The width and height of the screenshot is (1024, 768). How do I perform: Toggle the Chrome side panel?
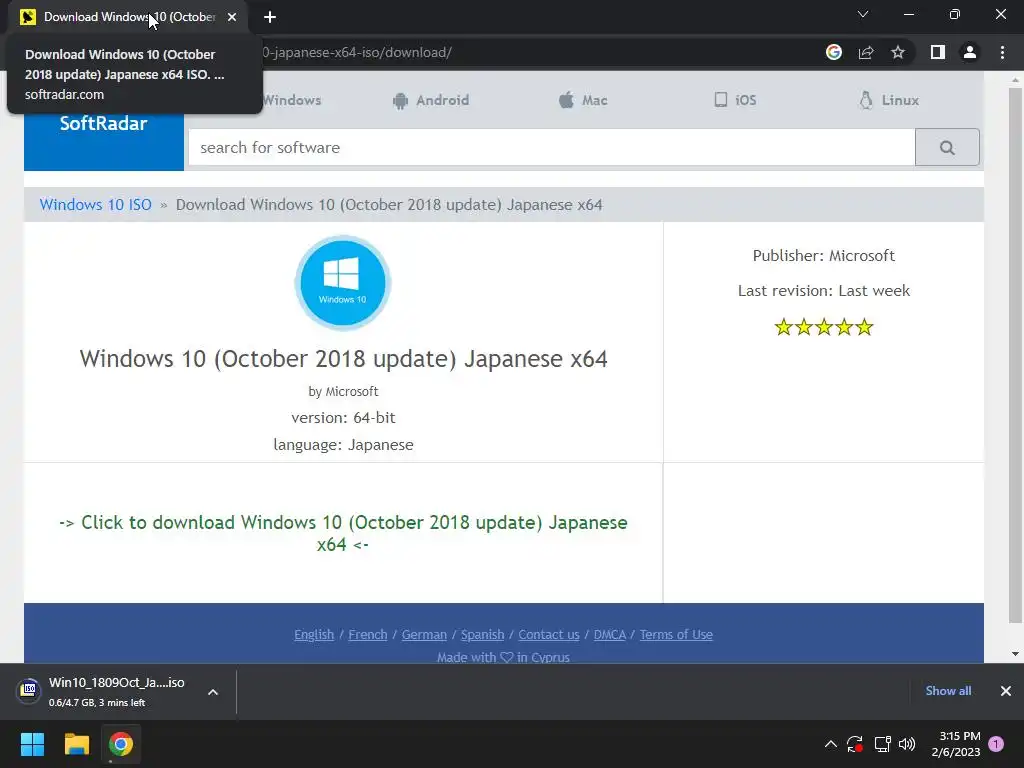click(x=938, y=52)
